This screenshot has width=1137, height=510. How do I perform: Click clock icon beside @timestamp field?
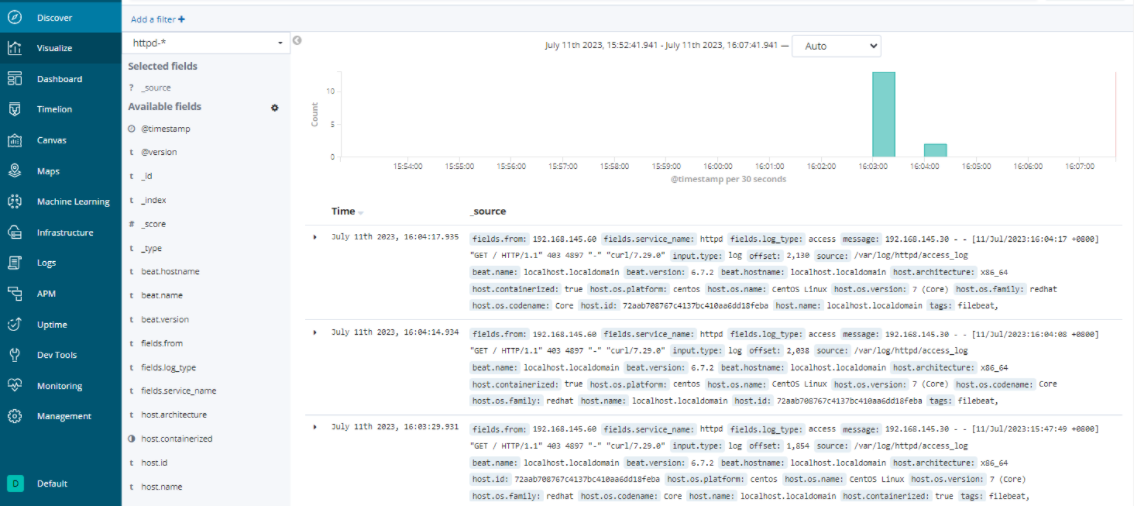point(131,128)
